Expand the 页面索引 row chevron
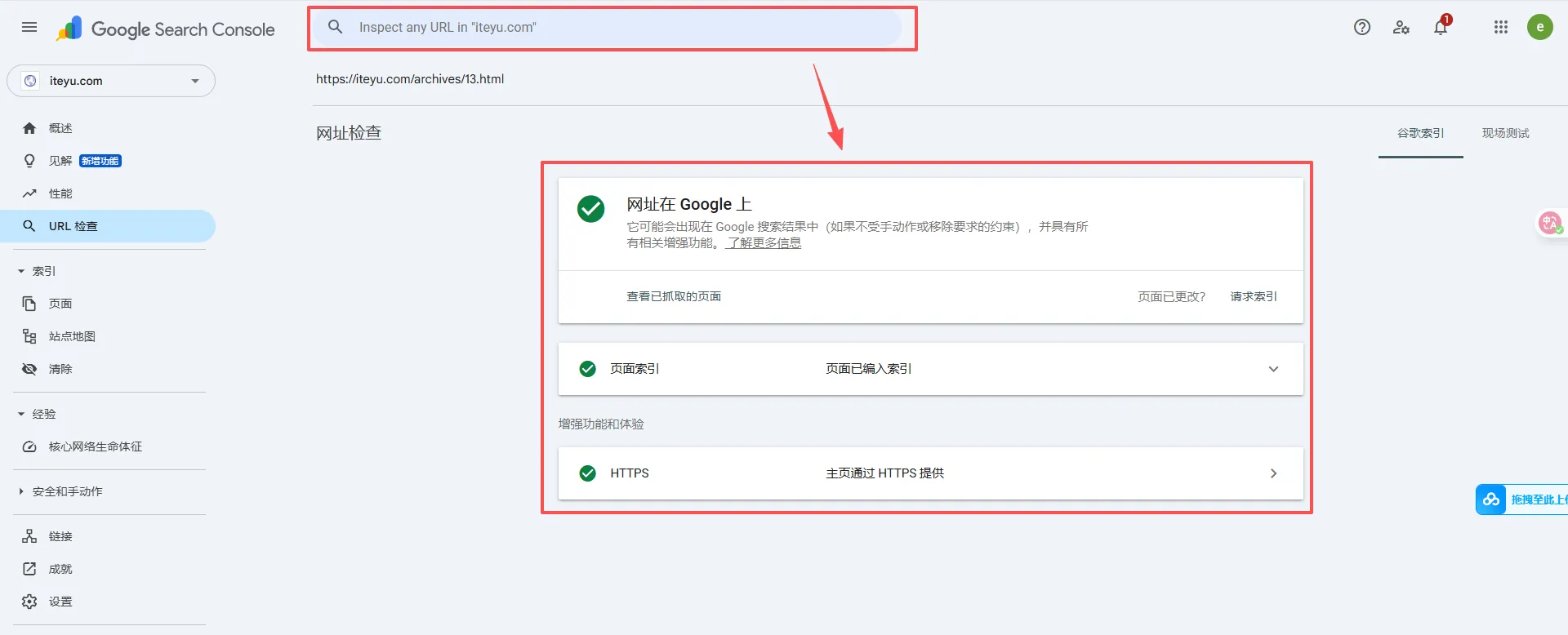 point(1273,369)
